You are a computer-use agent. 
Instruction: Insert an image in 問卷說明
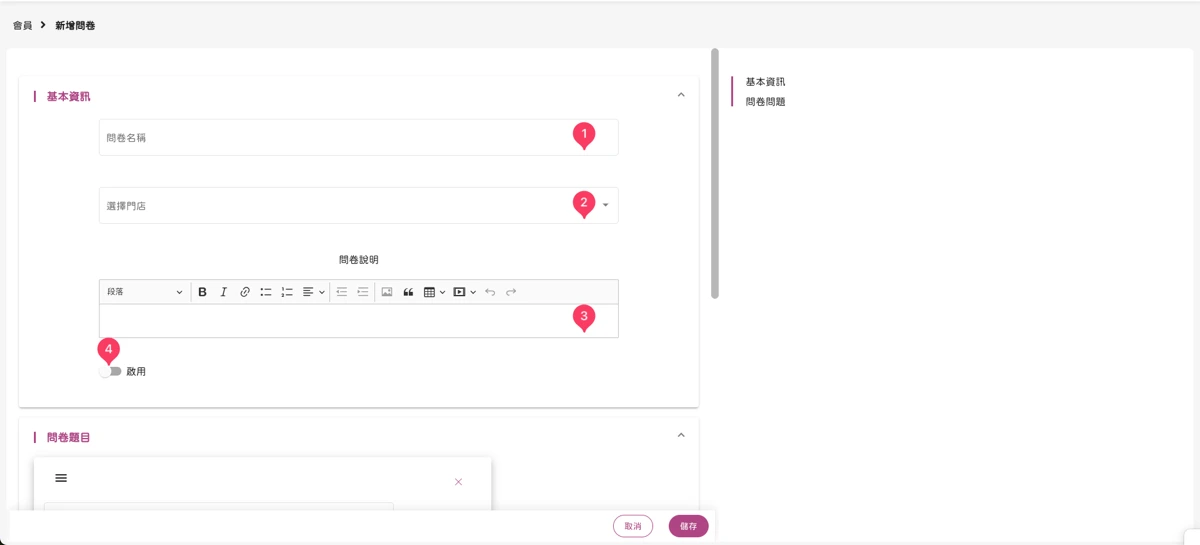387,292
